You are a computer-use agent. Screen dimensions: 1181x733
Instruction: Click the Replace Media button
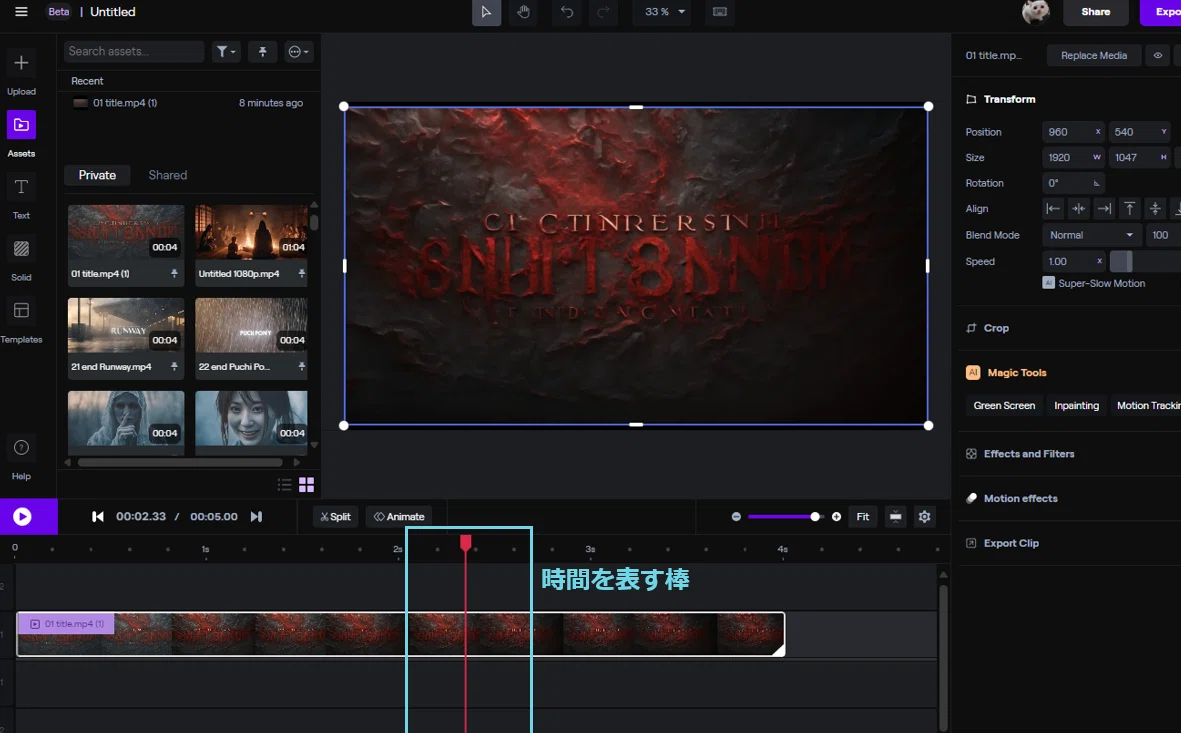pos(1094,55)
